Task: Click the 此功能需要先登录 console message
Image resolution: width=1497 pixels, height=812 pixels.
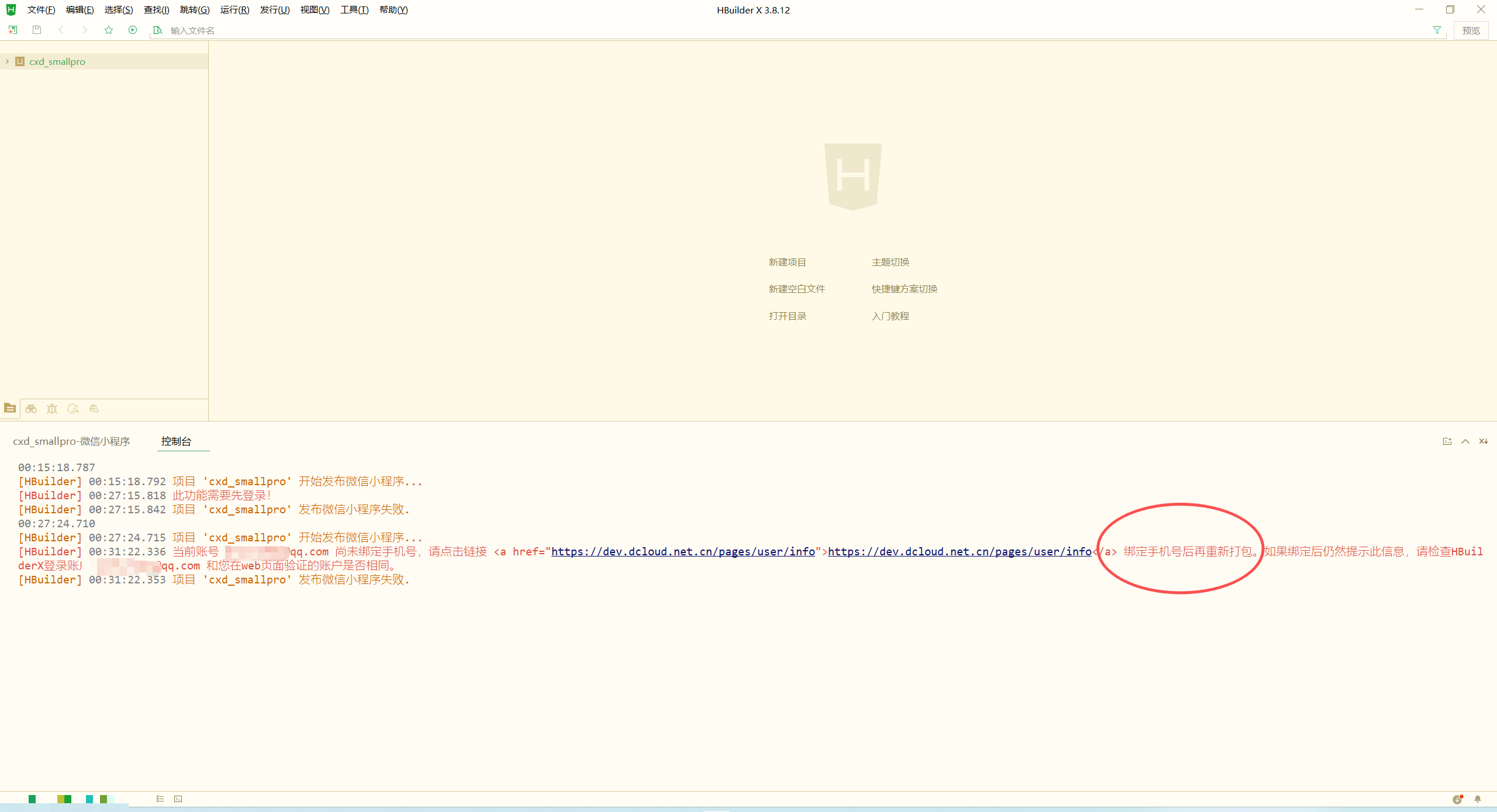Action: 222,495
